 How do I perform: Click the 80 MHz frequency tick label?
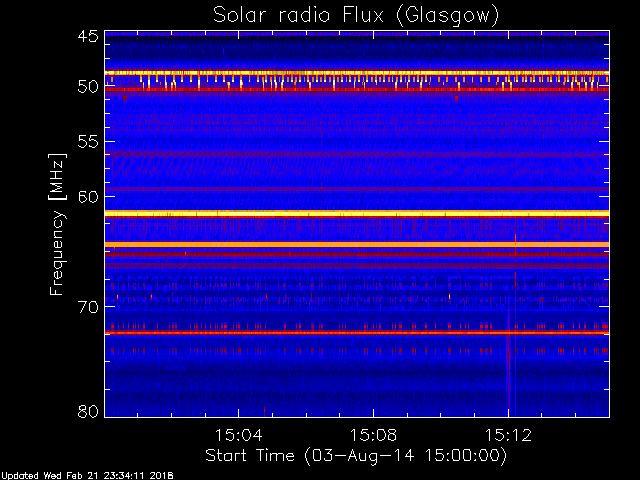pyautogui.click(x=88, y=411)
